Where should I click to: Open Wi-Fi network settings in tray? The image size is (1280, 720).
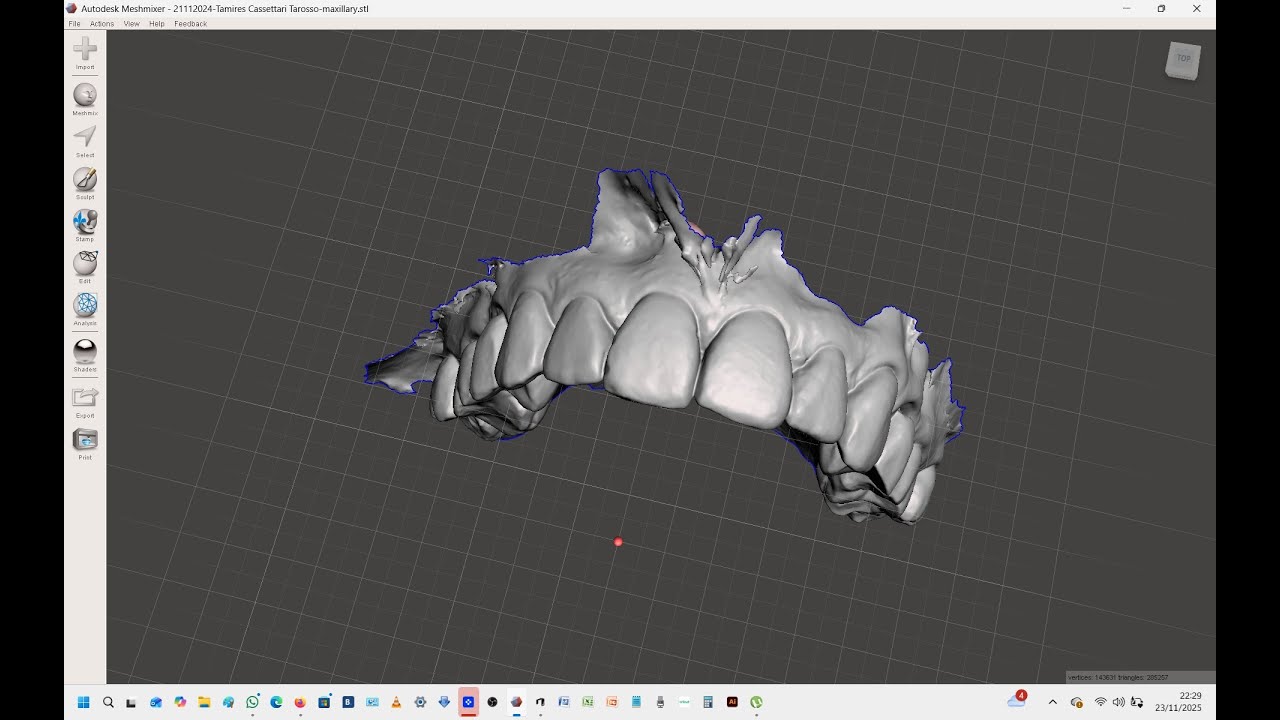tap(1100, 702)
